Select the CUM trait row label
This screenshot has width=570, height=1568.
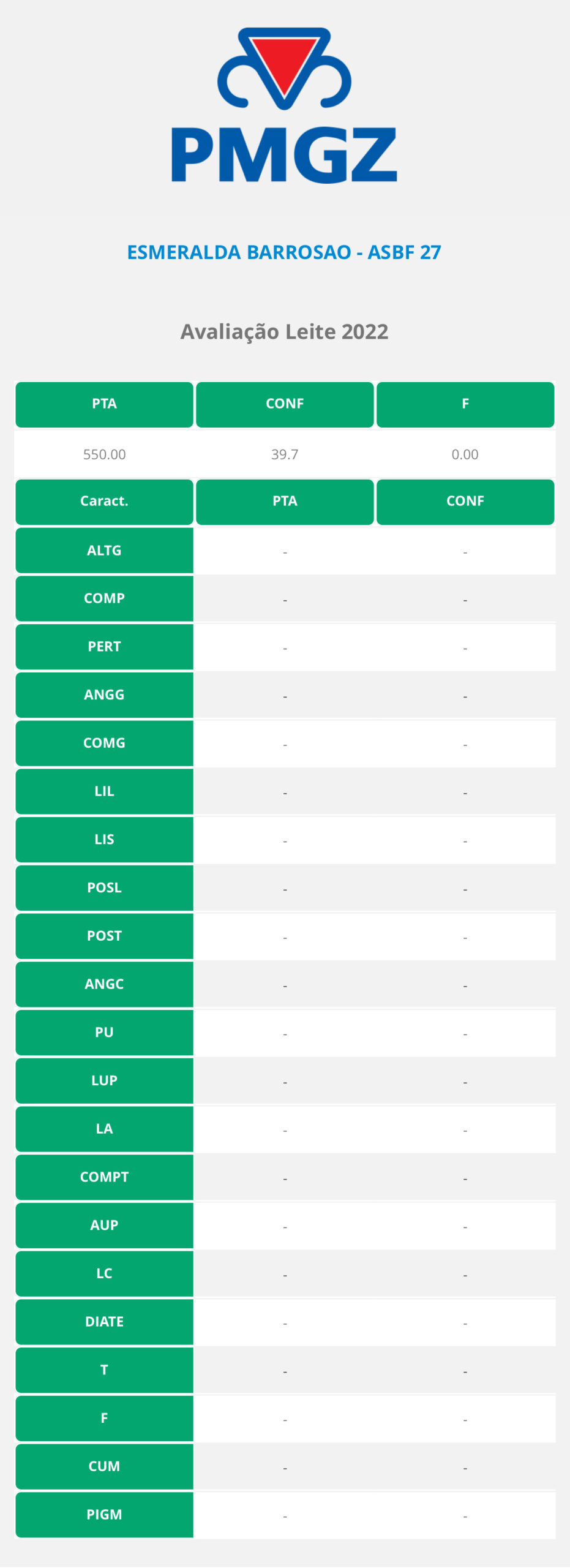tap(104, 1466)
